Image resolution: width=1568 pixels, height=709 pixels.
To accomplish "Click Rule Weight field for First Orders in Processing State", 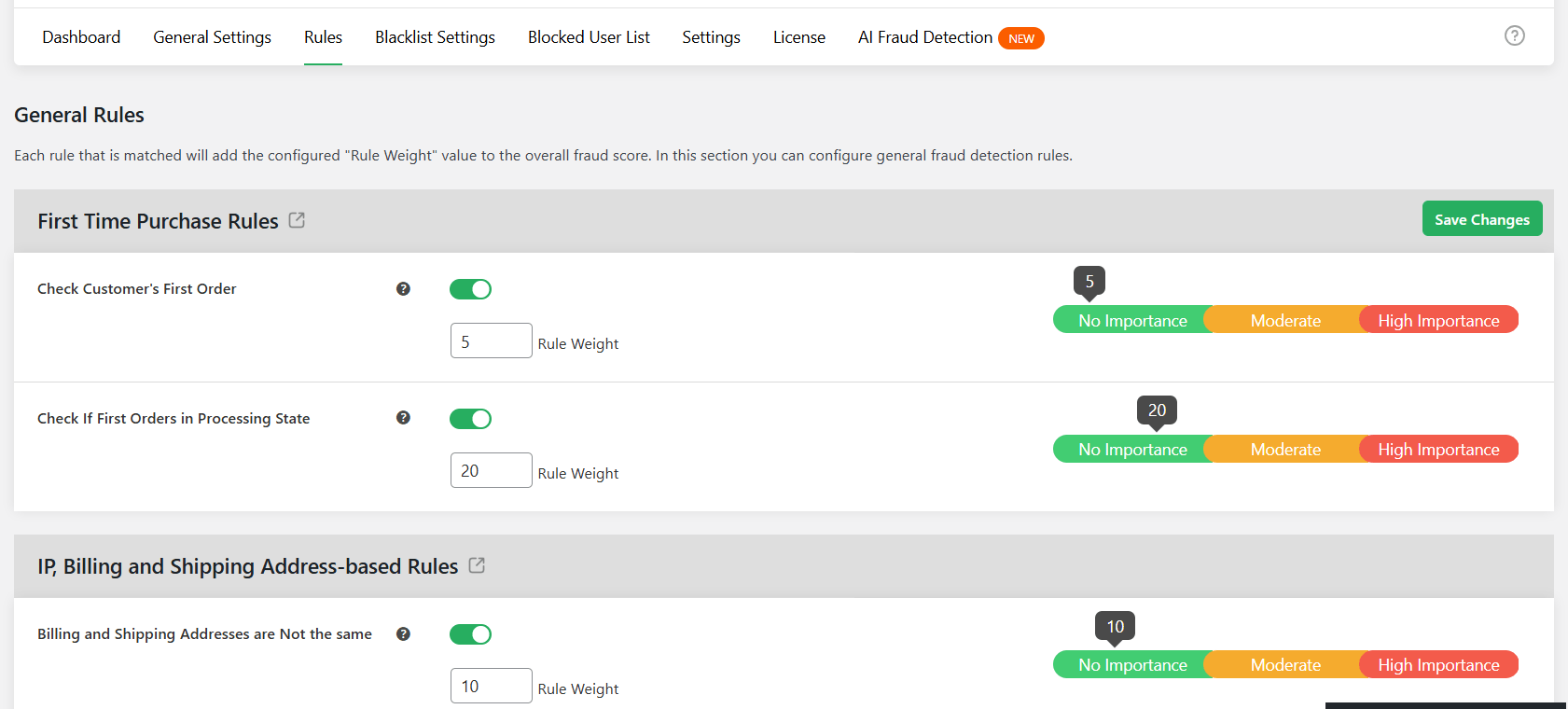I will (x=492, y=470).
